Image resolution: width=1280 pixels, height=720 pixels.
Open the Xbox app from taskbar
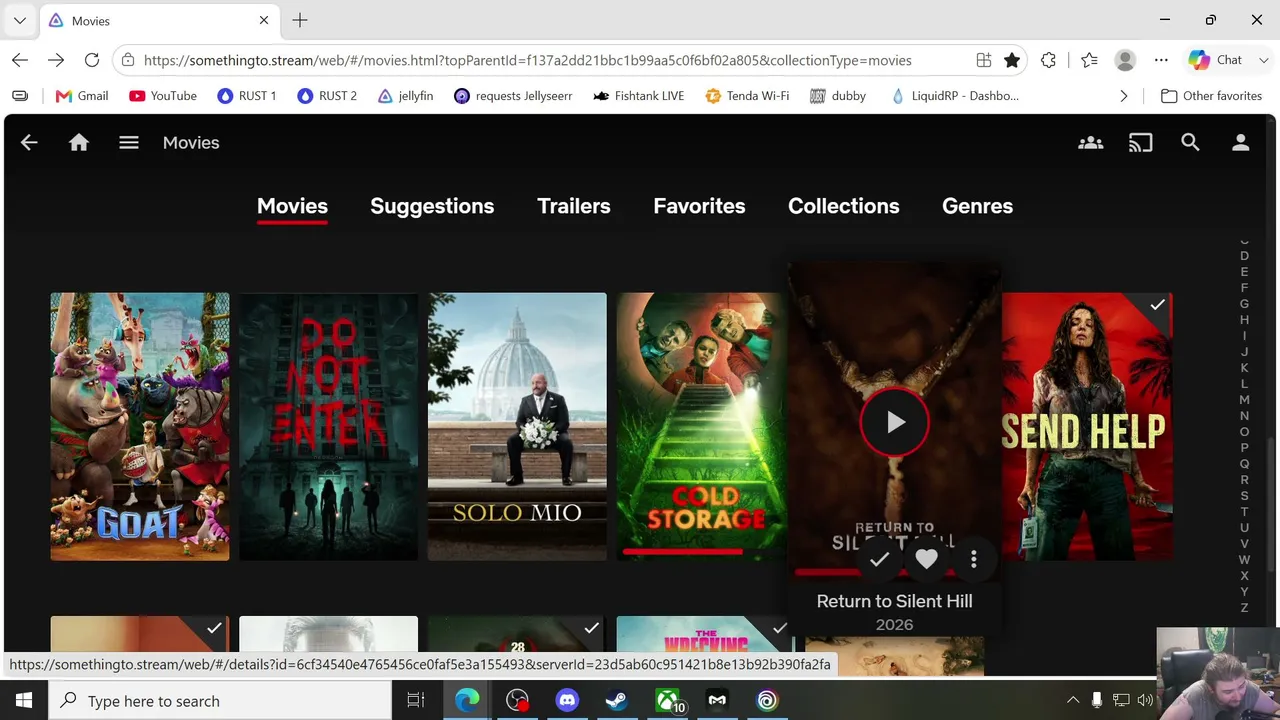coord(667,701)
